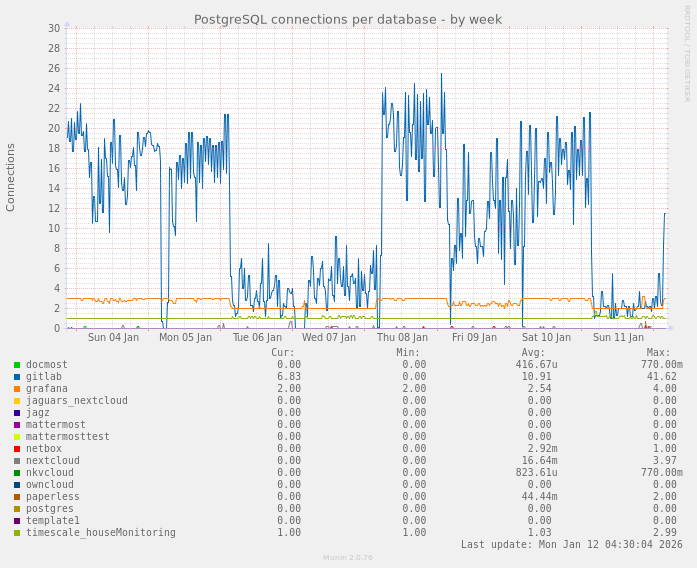
Task: Click the nextcloud gray legend swatch
Action: pyautogui.click(x=17, y=461)
